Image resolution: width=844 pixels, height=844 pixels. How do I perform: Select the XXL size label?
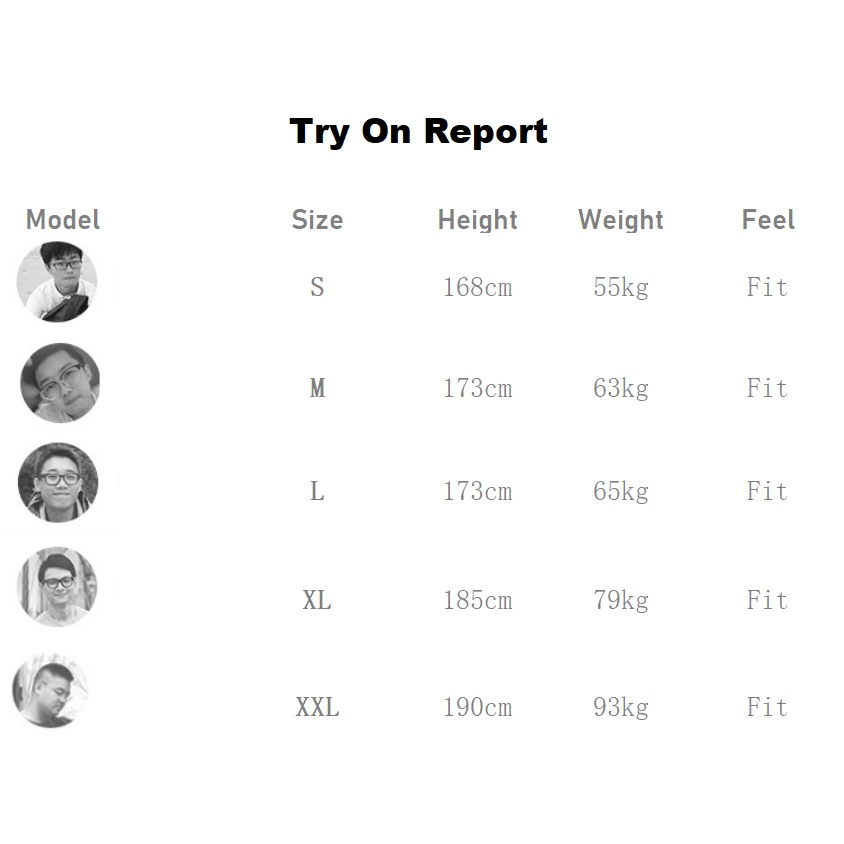point(317,708)
